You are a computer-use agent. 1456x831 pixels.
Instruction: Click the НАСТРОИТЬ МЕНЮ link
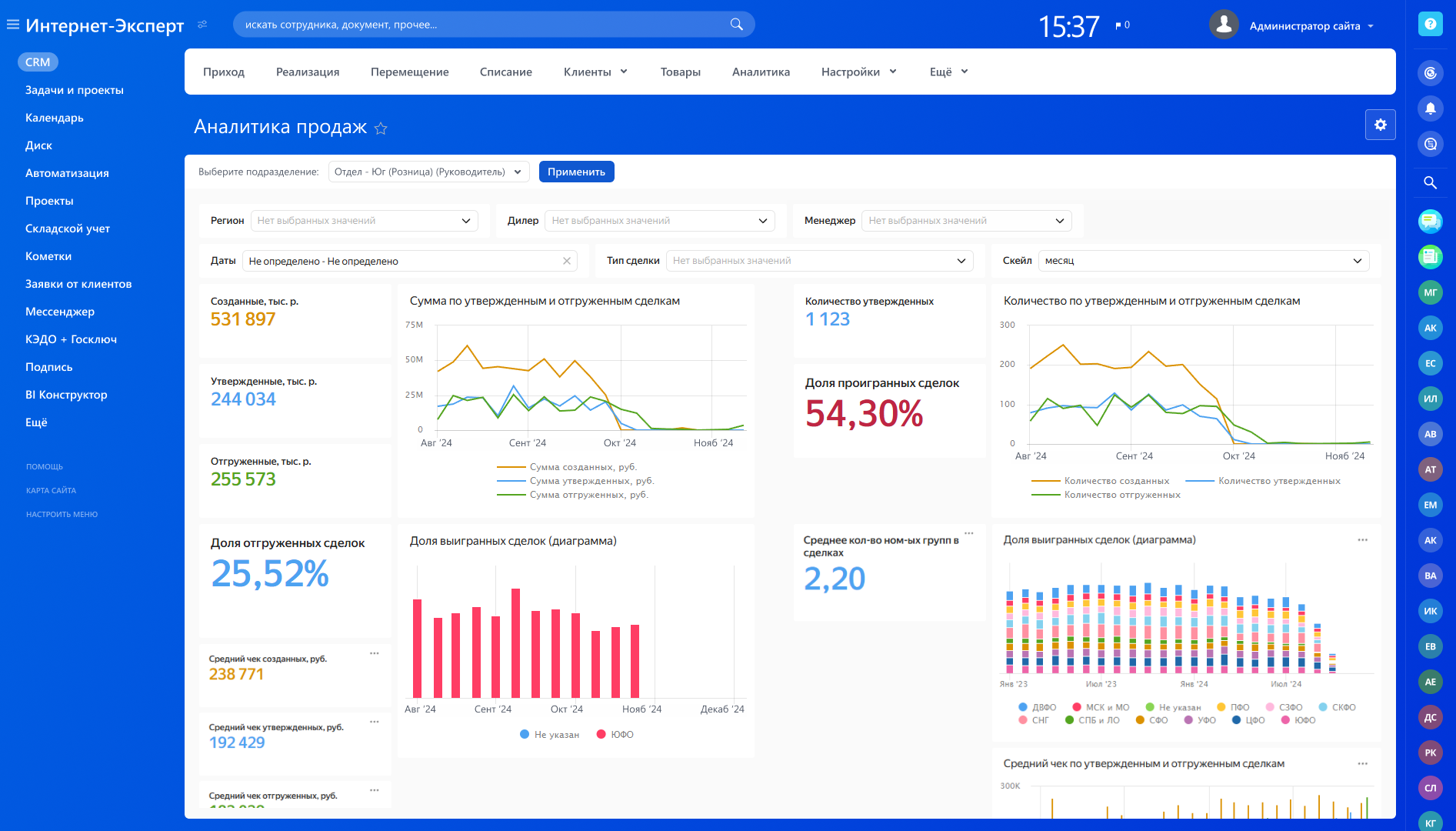(62, 514)
